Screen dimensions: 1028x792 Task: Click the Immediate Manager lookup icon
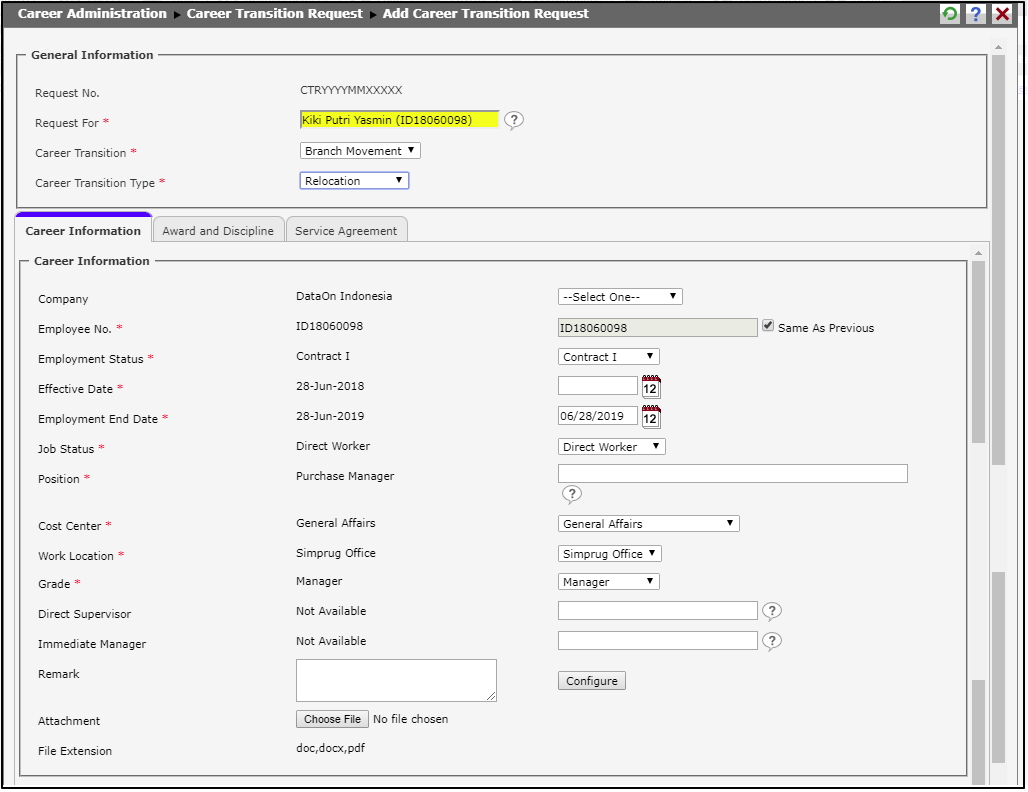point(772,641)
